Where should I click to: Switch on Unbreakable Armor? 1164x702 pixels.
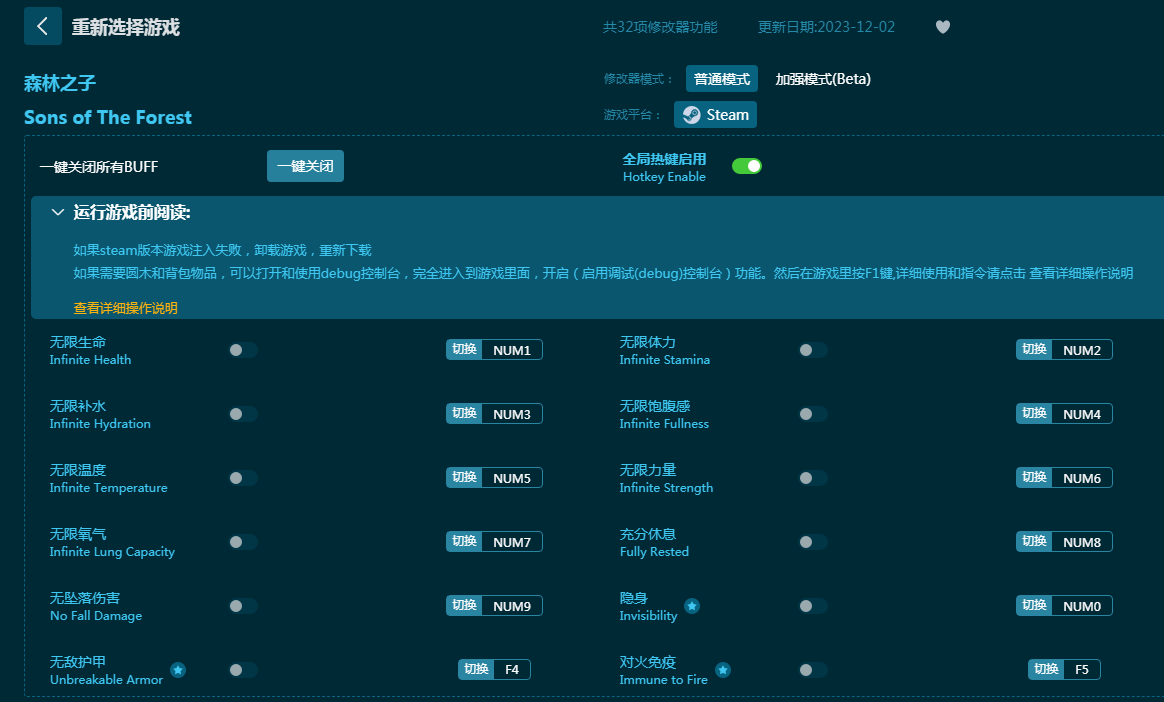pyautogui.click(x=243, y=670)
